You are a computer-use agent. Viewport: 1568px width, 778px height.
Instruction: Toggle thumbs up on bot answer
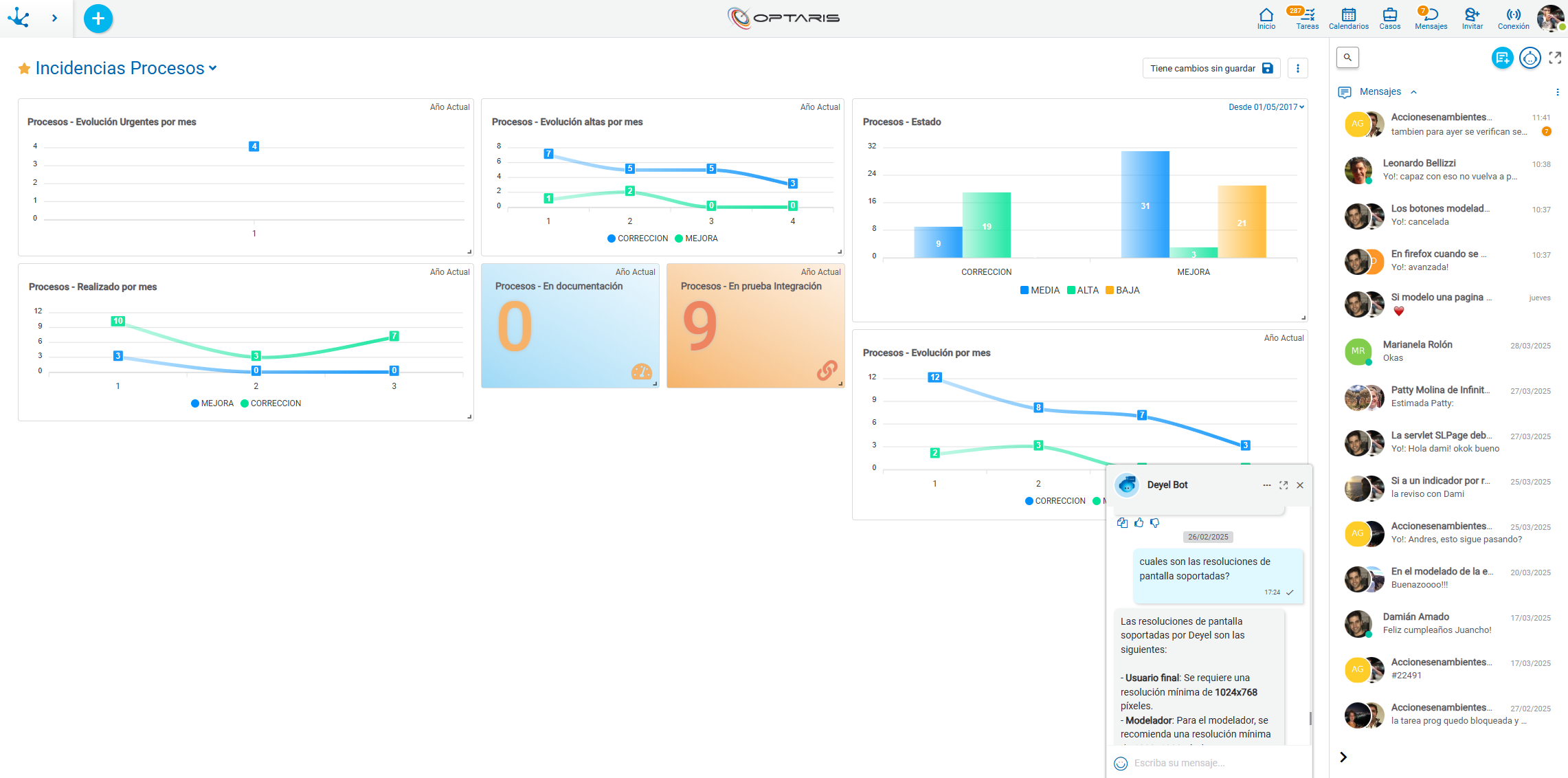point(1139,523)
